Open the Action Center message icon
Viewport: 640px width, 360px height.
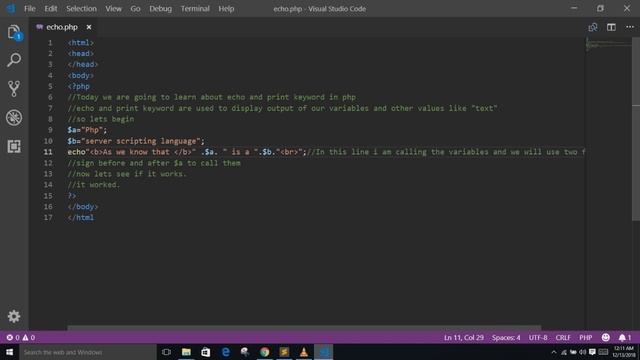(592, 352)
